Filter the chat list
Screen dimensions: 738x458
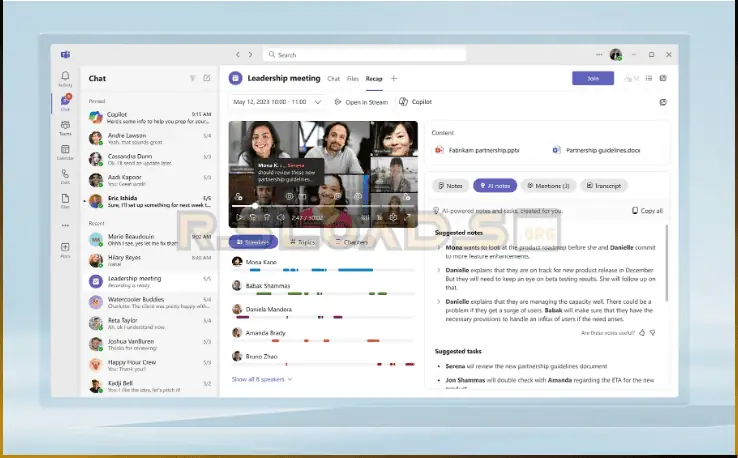tap(193, 78)
